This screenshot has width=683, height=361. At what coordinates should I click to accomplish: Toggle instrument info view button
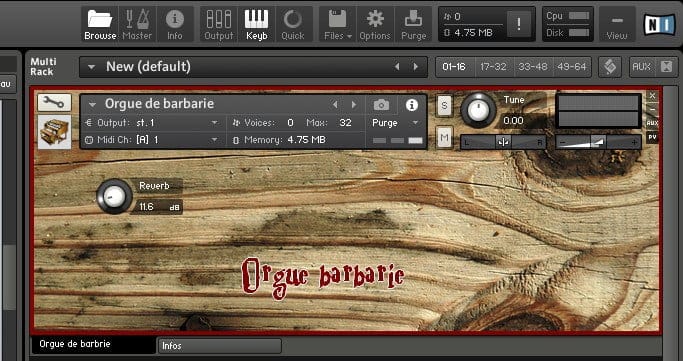point(412,105)
